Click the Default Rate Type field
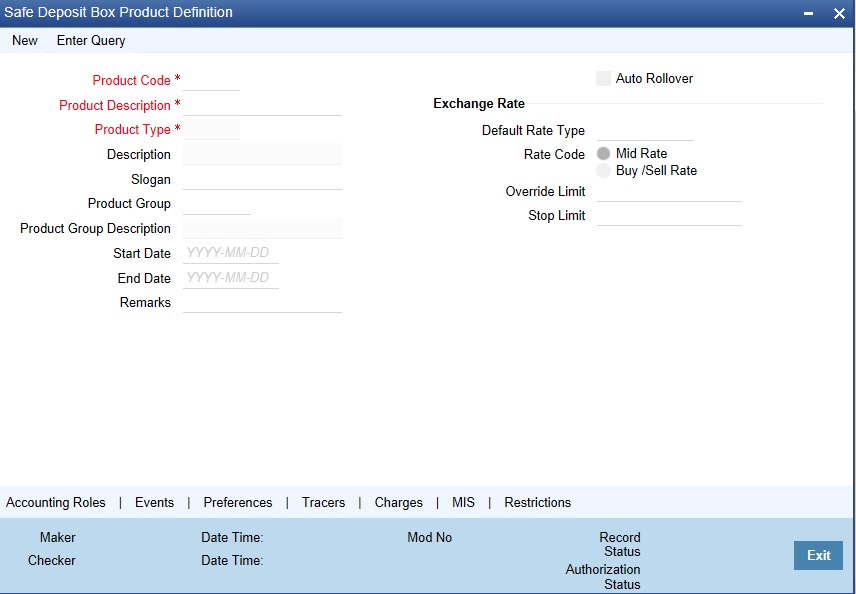Screen dimensions: 856x594 [x=645, y=131]
